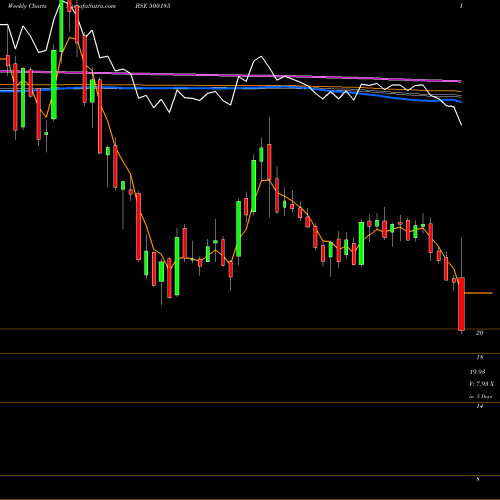
Task: Click the MunafaSutra.com watermark label
Action: click(x=91, y=6)
